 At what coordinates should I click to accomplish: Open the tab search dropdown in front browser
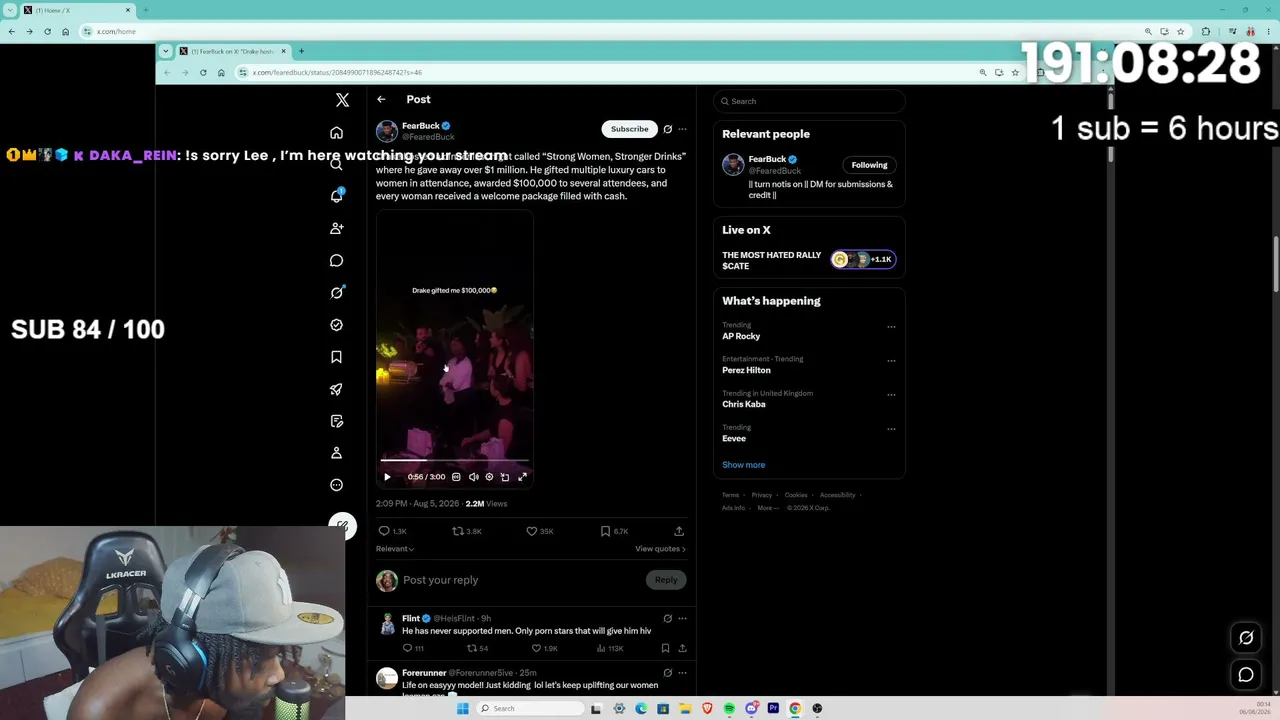pos(167,51)
